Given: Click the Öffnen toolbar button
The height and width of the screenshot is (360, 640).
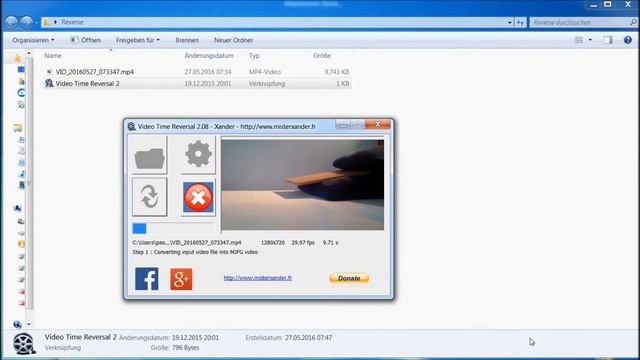Looking at the screenshot, I should tap(85, 40).
